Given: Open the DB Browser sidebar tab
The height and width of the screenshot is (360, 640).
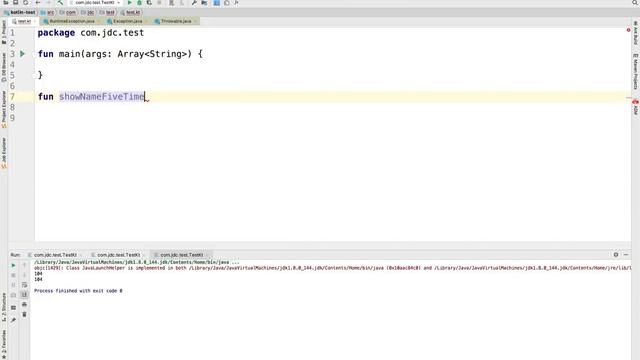Looking at the screenshot, I should pos(4,68).
